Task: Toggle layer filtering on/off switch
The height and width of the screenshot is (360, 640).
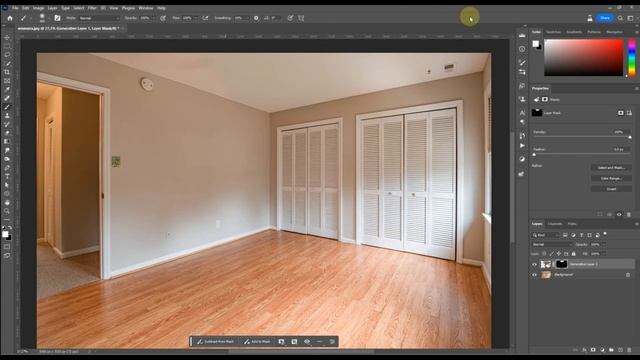Action: coord(605,234)
